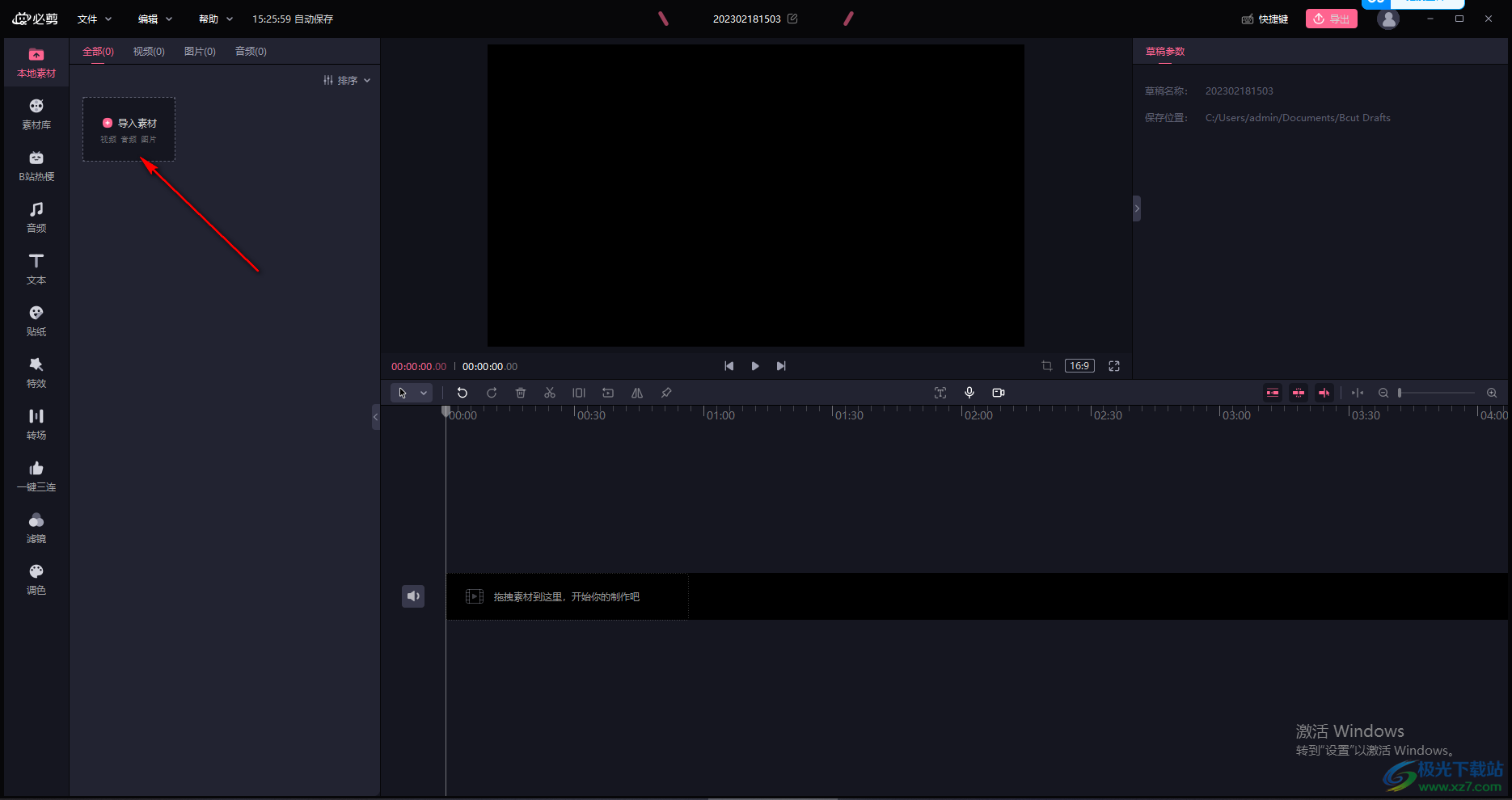Click the freeze frame icon after the scissors

pyautogui.click(x=579, y=393)
